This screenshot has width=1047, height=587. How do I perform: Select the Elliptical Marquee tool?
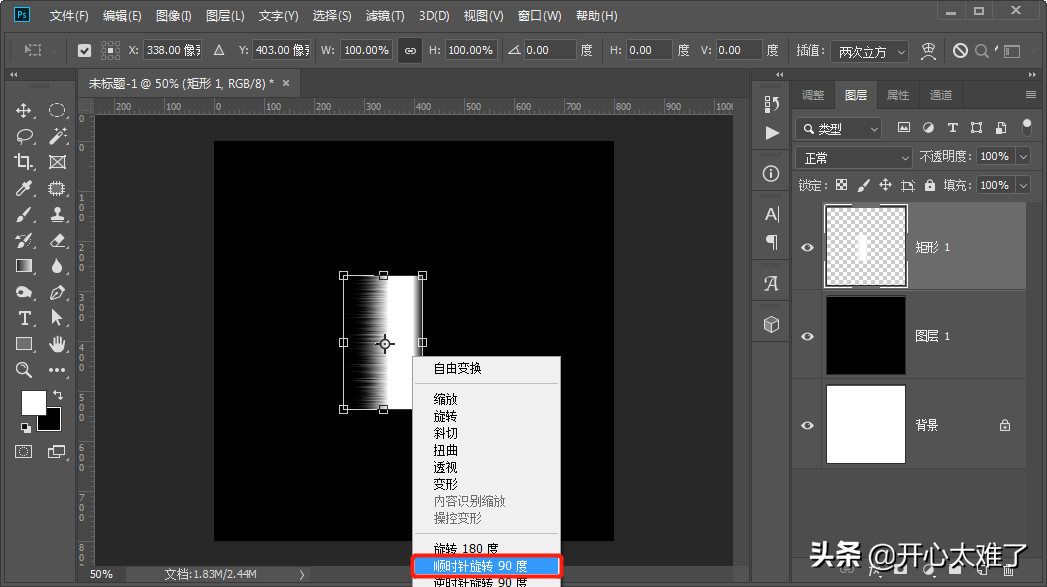(x=57, y=110)
